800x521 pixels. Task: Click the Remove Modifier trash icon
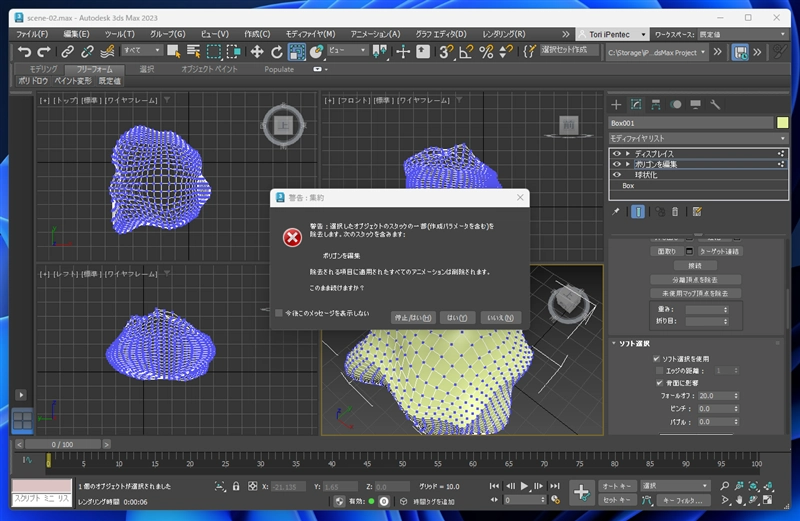(675, 211)
